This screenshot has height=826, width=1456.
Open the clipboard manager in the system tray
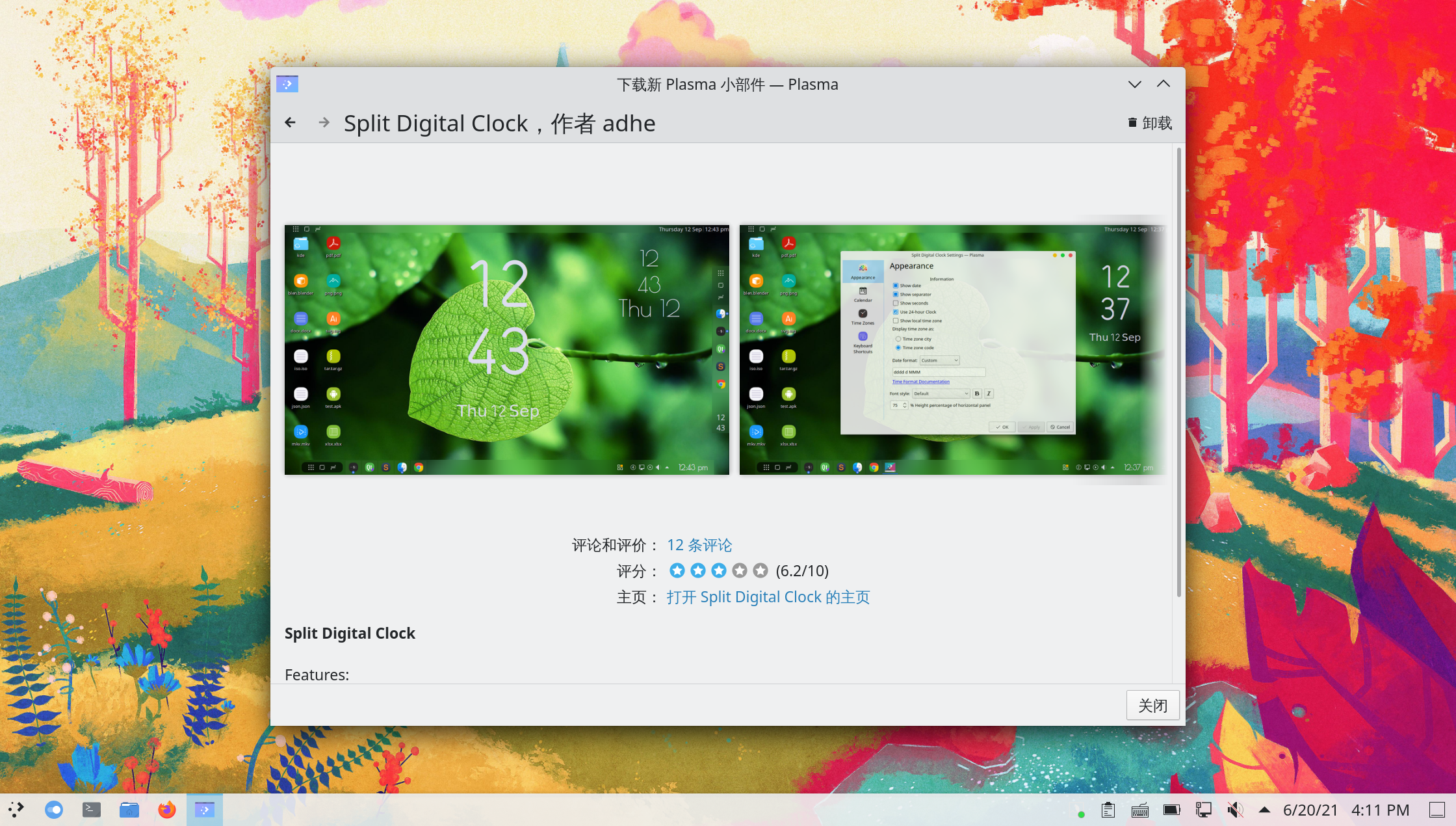tap(1108, 810)
